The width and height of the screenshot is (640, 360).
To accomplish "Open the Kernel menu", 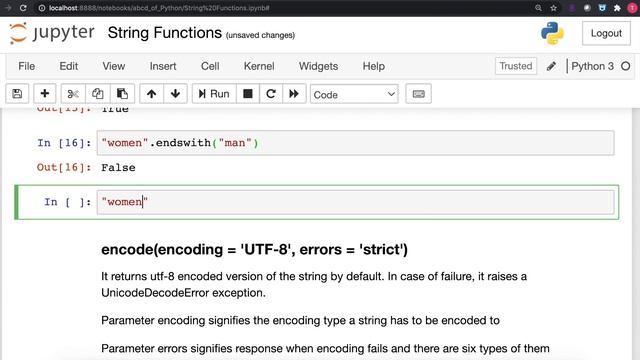I will 259,66.
